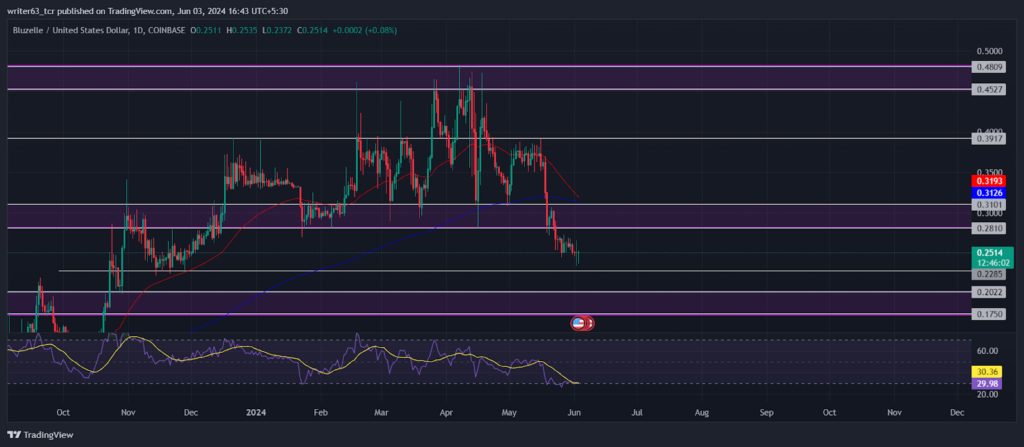This screenshot has width=1024, height=447.
Task: Click the US flag event marker
Action: (578, 322)
